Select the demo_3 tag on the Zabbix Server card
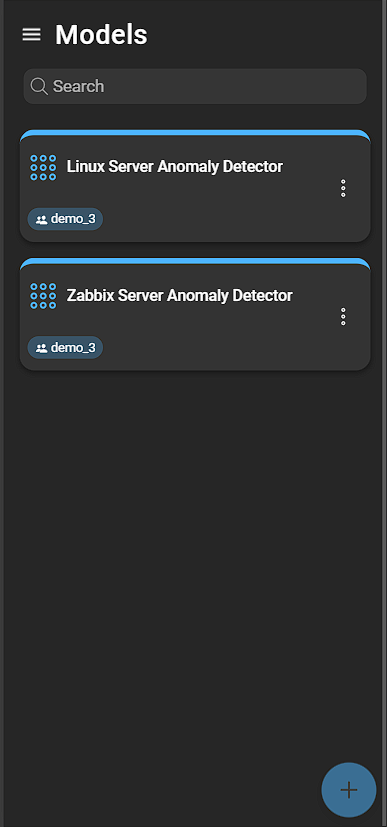The image size is (387, 827). point(65,347)
